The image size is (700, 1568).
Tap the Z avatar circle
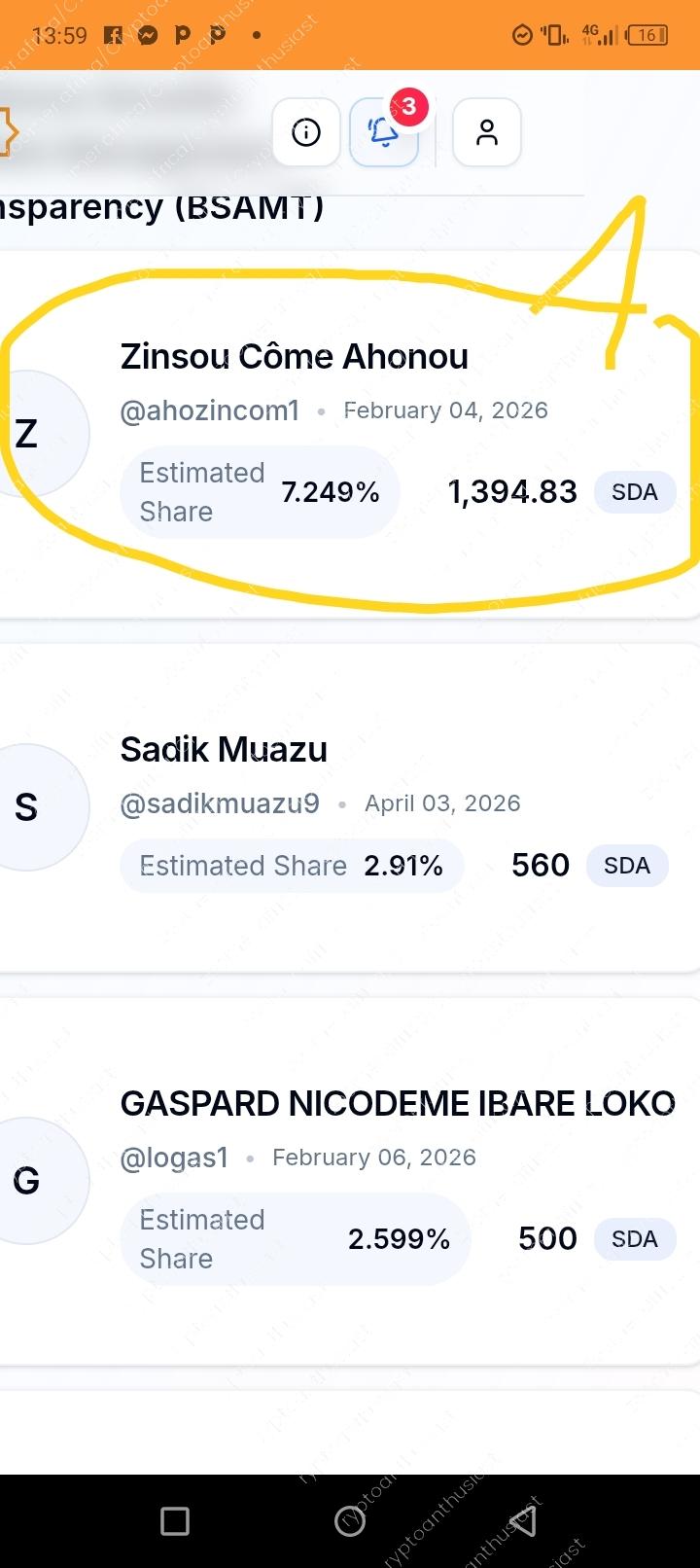pyautogui.click(x=39, y=433)
